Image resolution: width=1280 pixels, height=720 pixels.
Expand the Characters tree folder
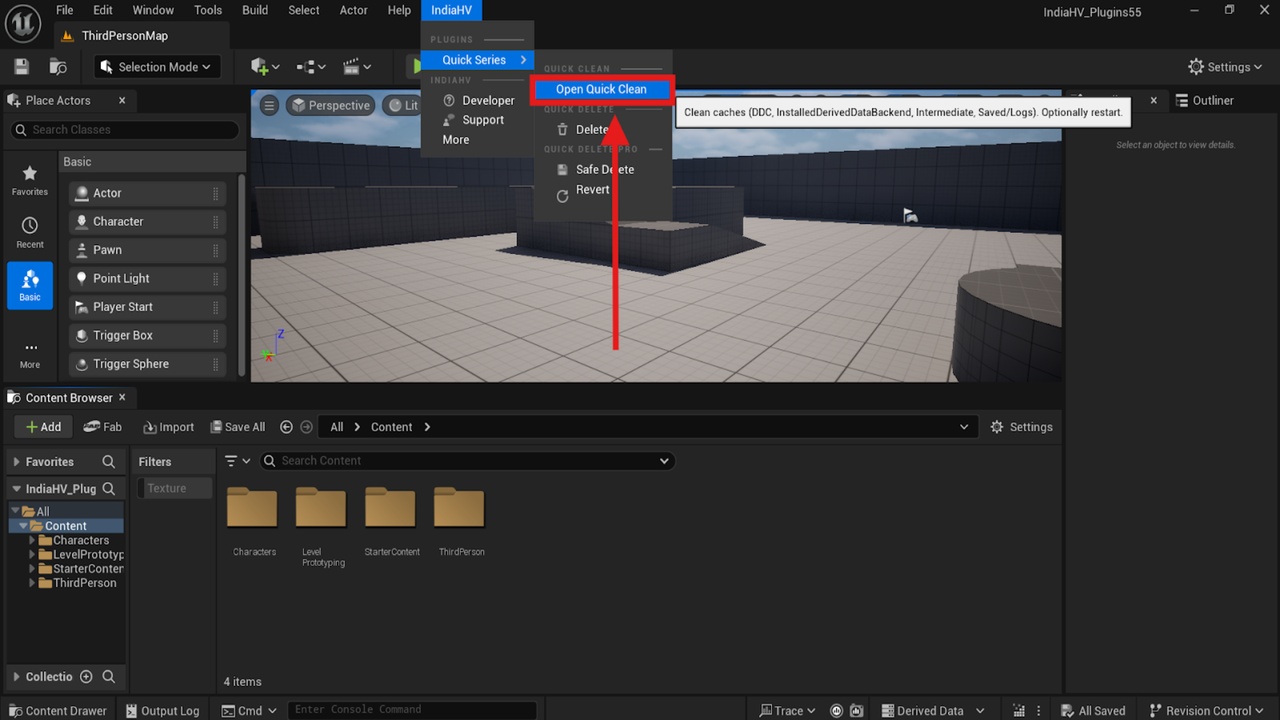pos(33,540)
